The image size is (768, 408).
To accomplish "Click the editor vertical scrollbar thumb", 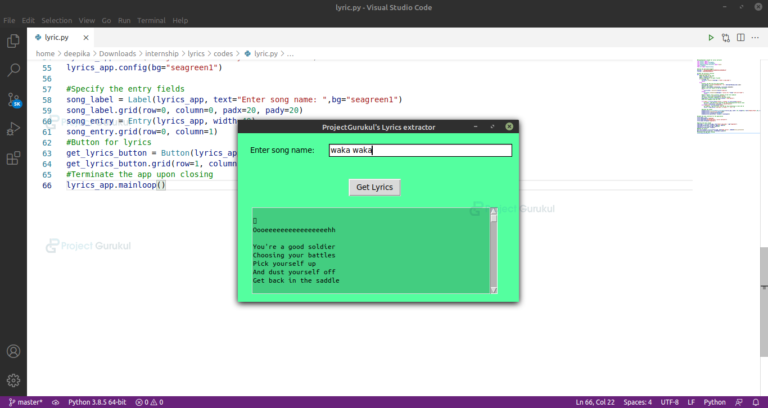I will [x=764, y=302].
